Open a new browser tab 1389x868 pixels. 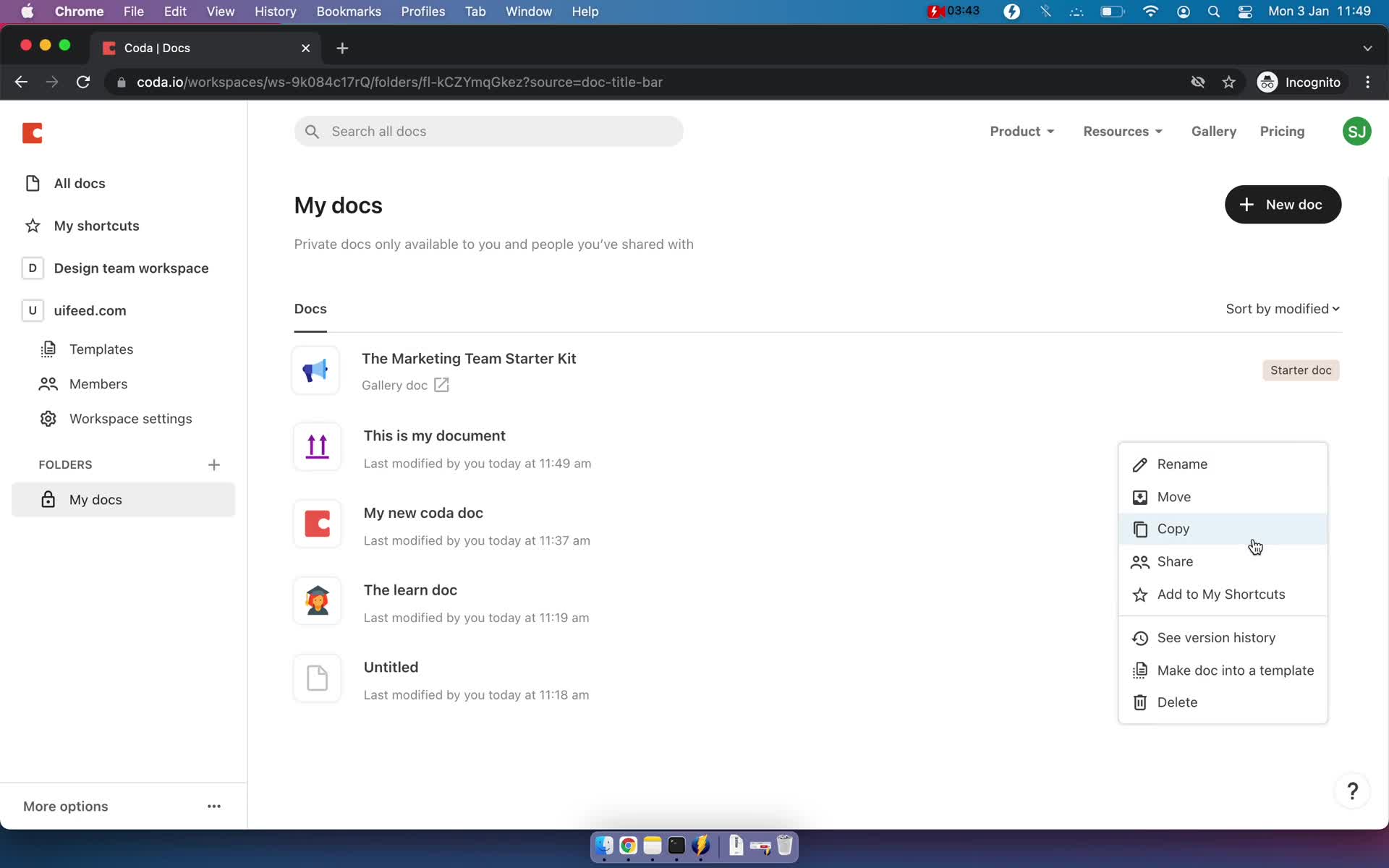point(342,48)
